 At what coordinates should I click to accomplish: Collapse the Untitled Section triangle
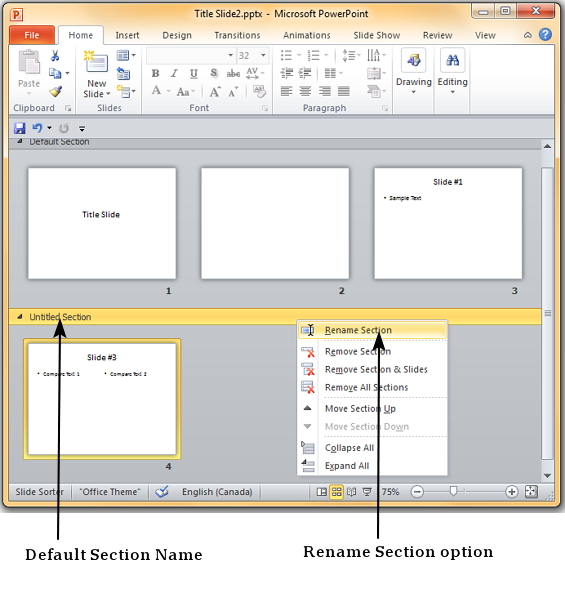(x=20, y=317)
